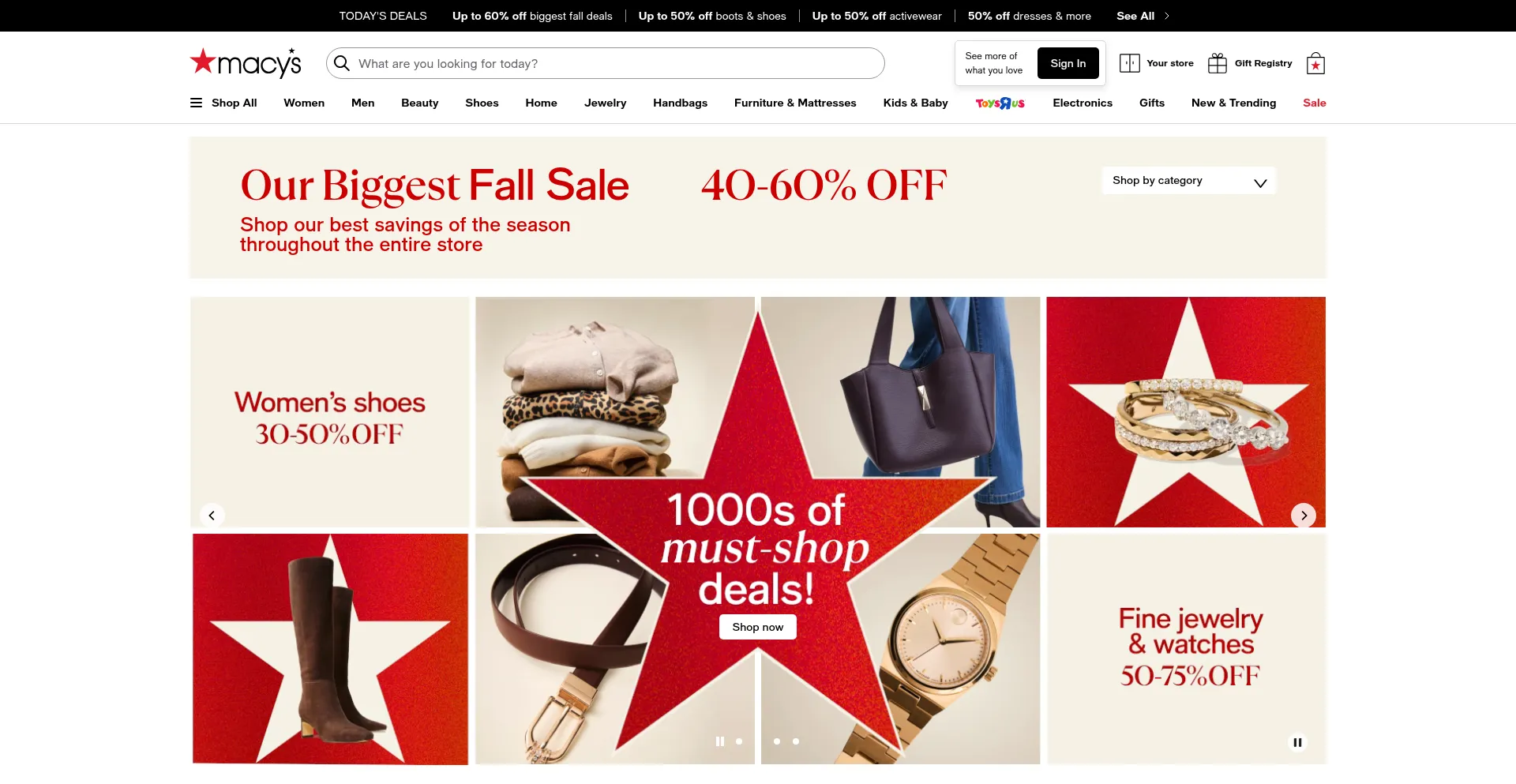The image size is (1516, 784).
Task: Pause the right side carousel
Action: [1297, 742]
